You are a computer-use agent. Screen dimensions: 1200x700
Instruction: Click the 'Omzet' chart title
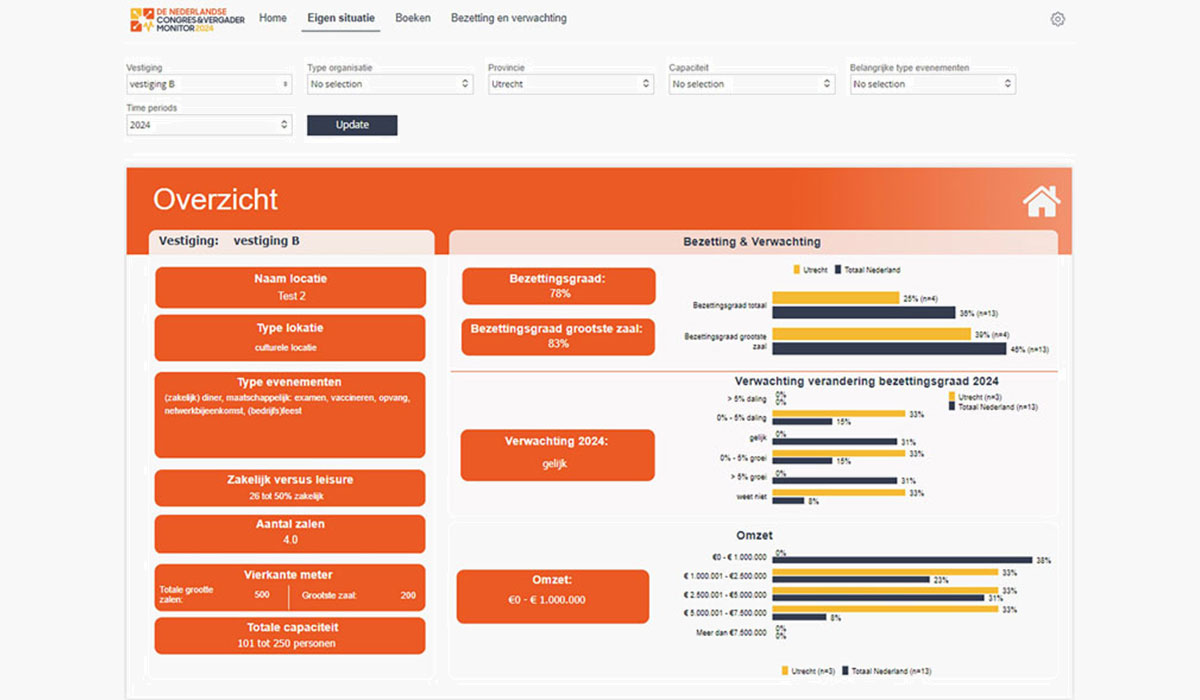[755, 536]
